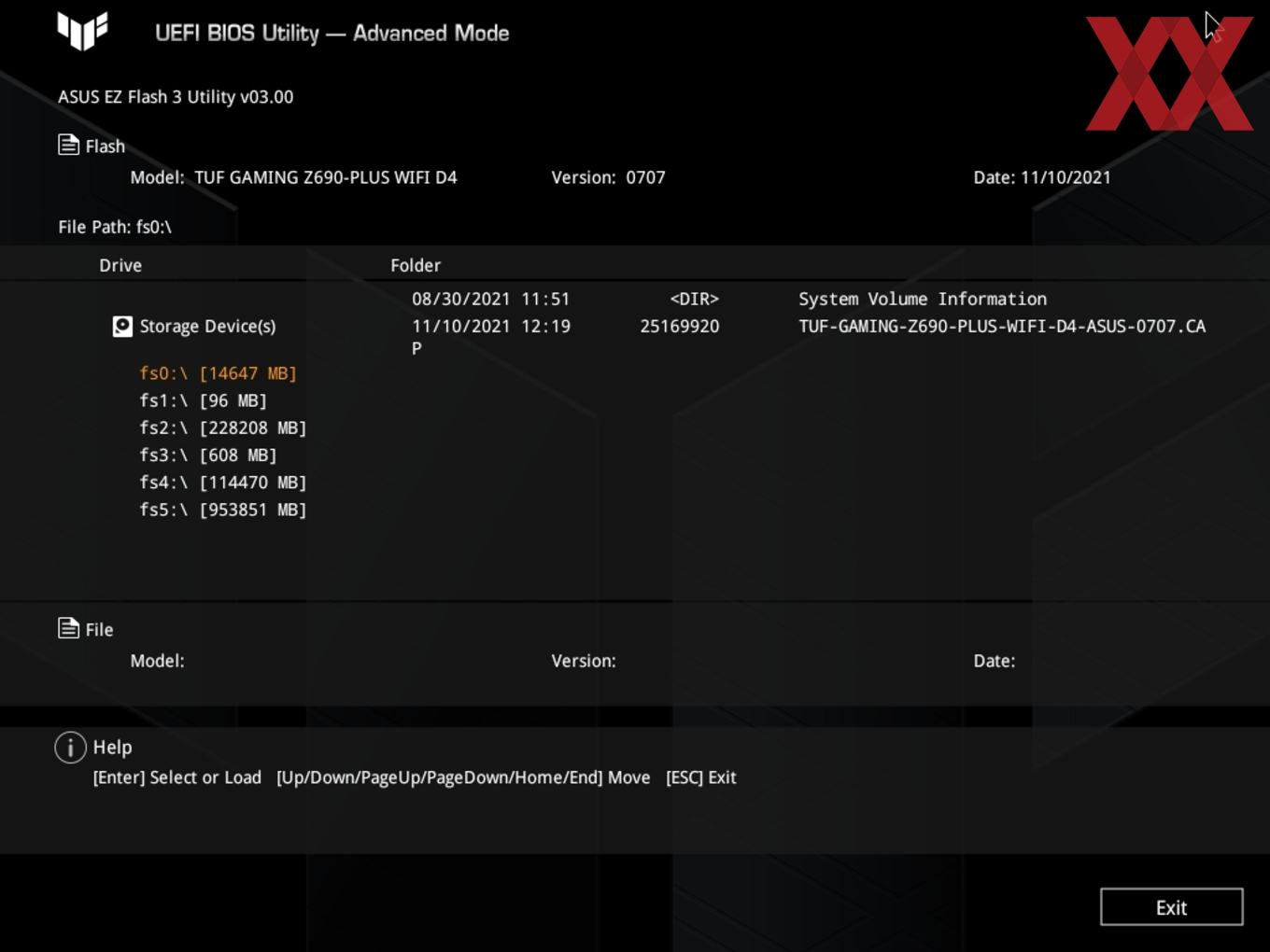Screen dimensions: 1270x952
Task: Select drive fs0:\ [14647 MB]
Action: [x=218, y=373]
